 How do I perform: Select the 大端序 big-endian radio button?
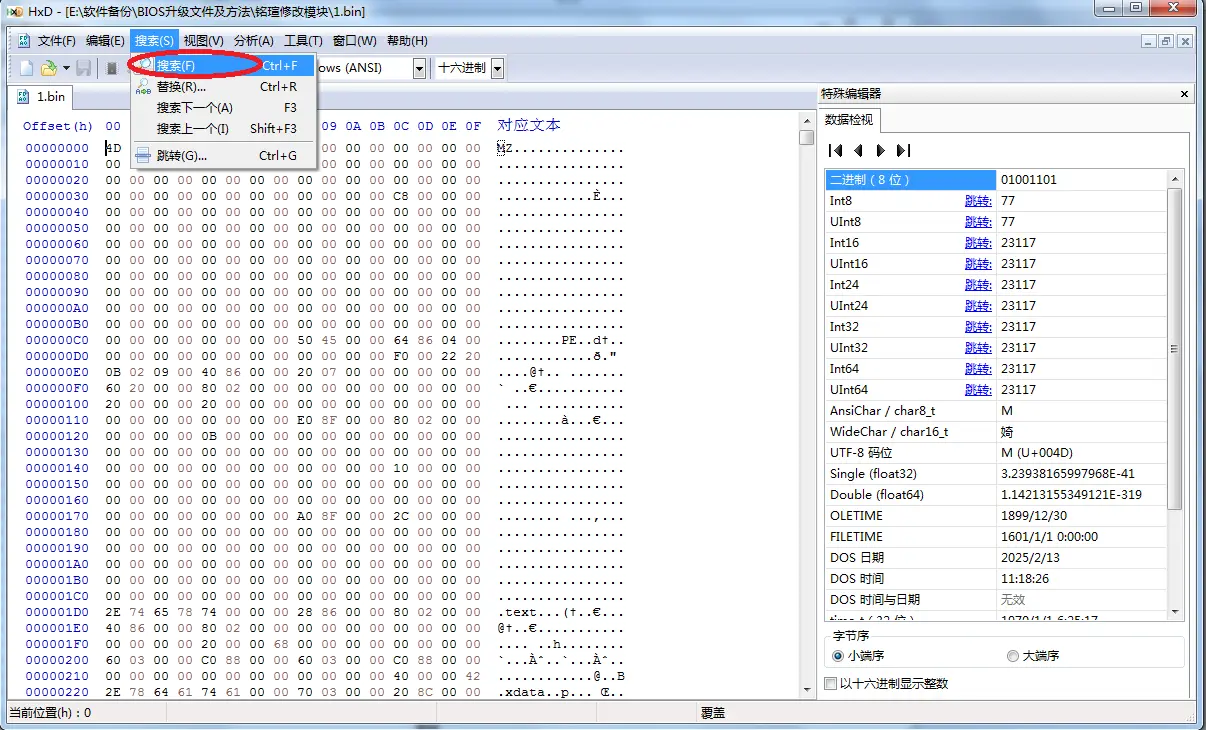pos(1013,656)
